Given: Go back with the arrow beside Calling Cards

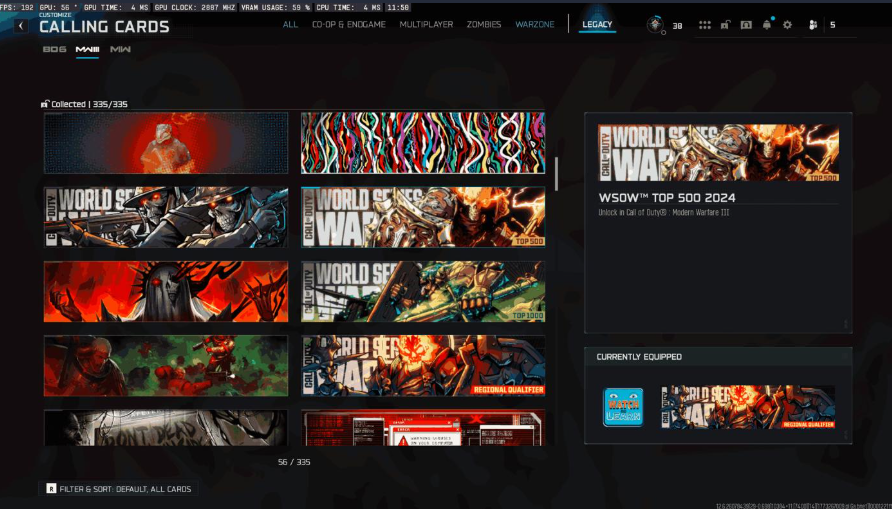Looking at the screenshot, I should (x=21, y=26).
